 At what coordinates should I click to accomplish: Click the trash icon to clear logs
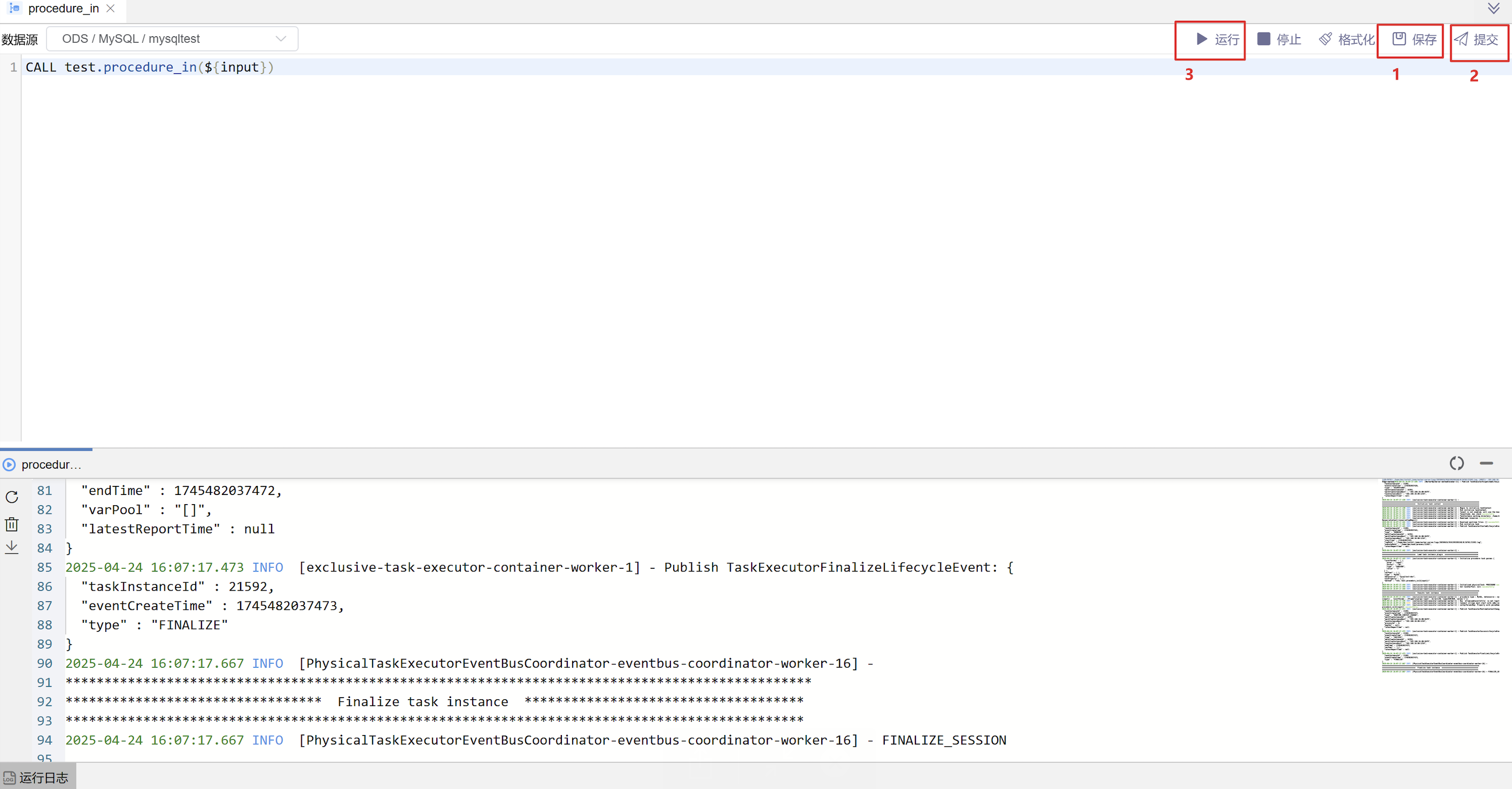(x=12, y=524)
